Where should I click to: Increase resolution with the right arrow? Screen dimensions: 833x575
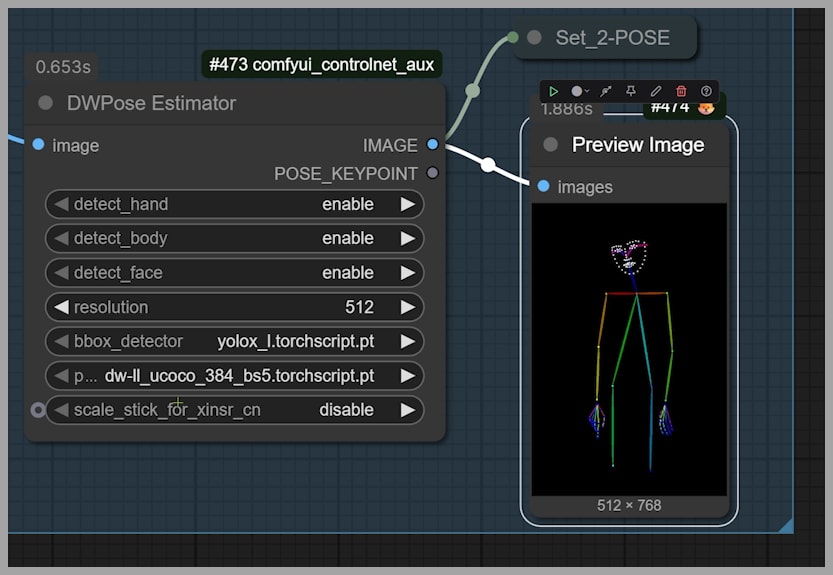pos(407,307)
